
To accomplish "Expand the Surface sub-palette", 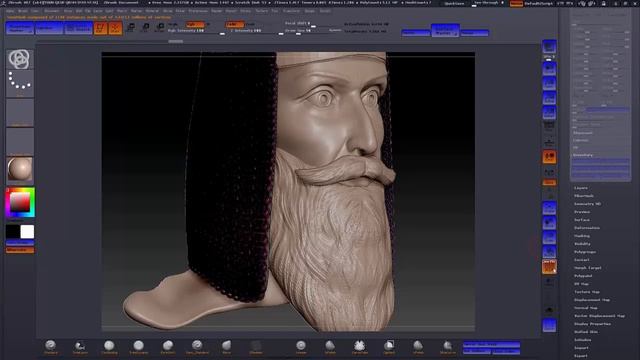I will pyautogui.click(x=582, y=220).
